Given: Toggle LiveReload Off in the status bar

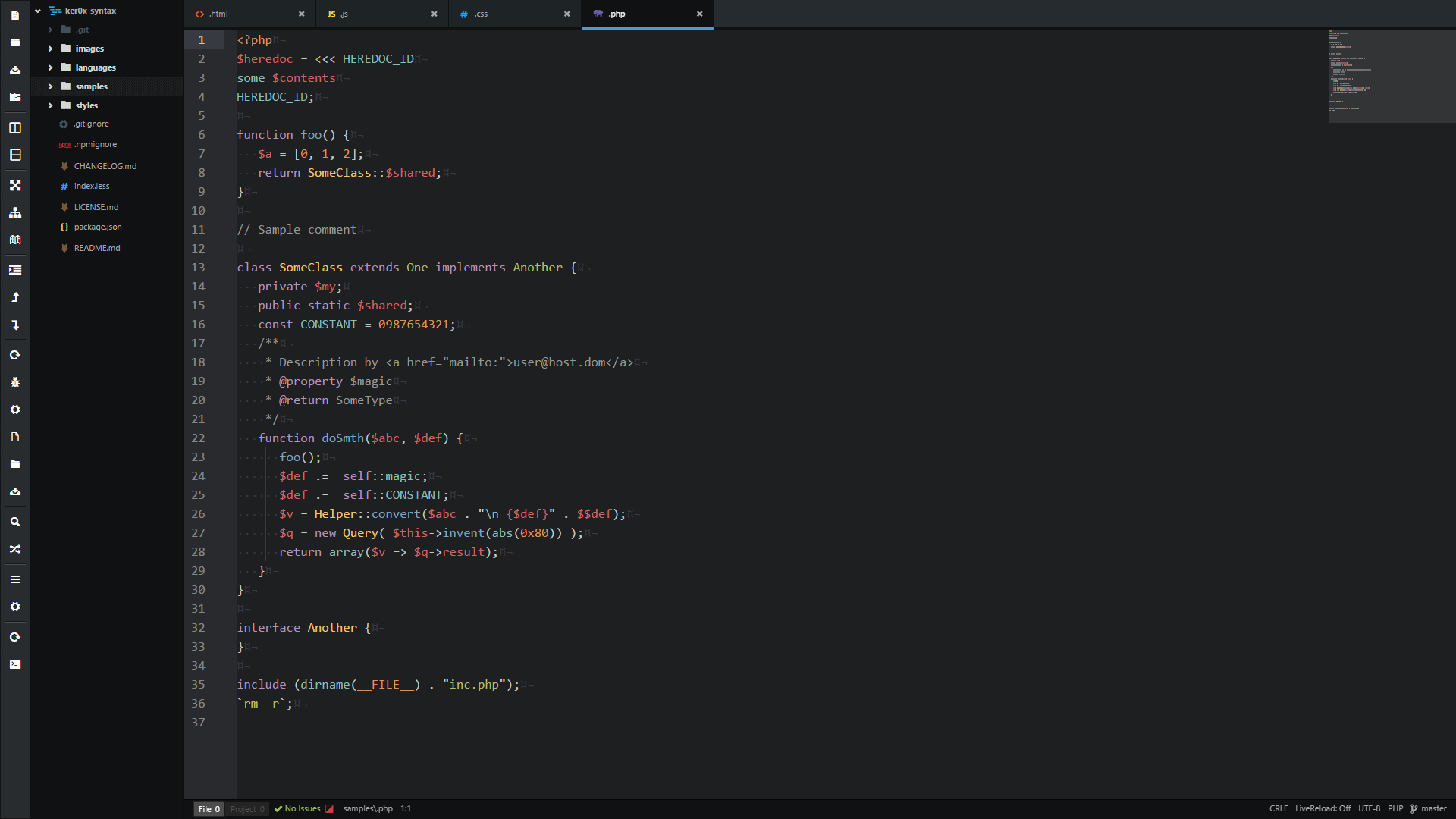Looking at the screenshot, I should click(1322, 808).
